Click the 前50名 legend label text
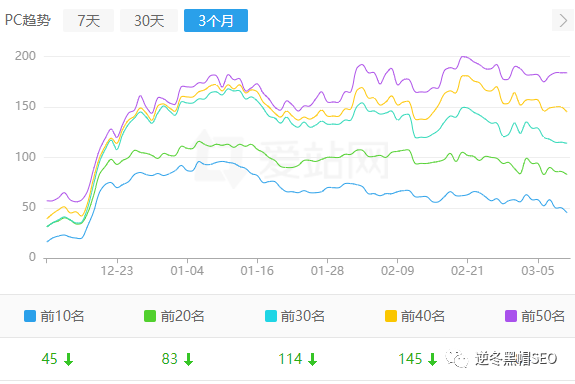Viewport: 575px width, 384px height. 543,316
